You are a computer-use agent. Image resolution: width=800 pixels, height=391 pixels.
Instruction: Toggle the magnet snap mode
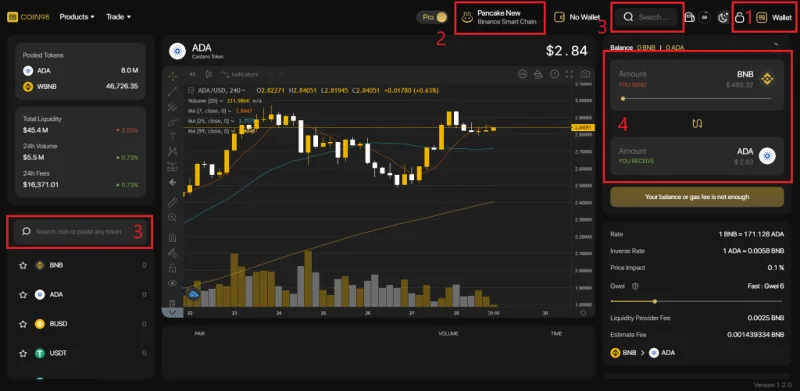click(x=172, y=237)
